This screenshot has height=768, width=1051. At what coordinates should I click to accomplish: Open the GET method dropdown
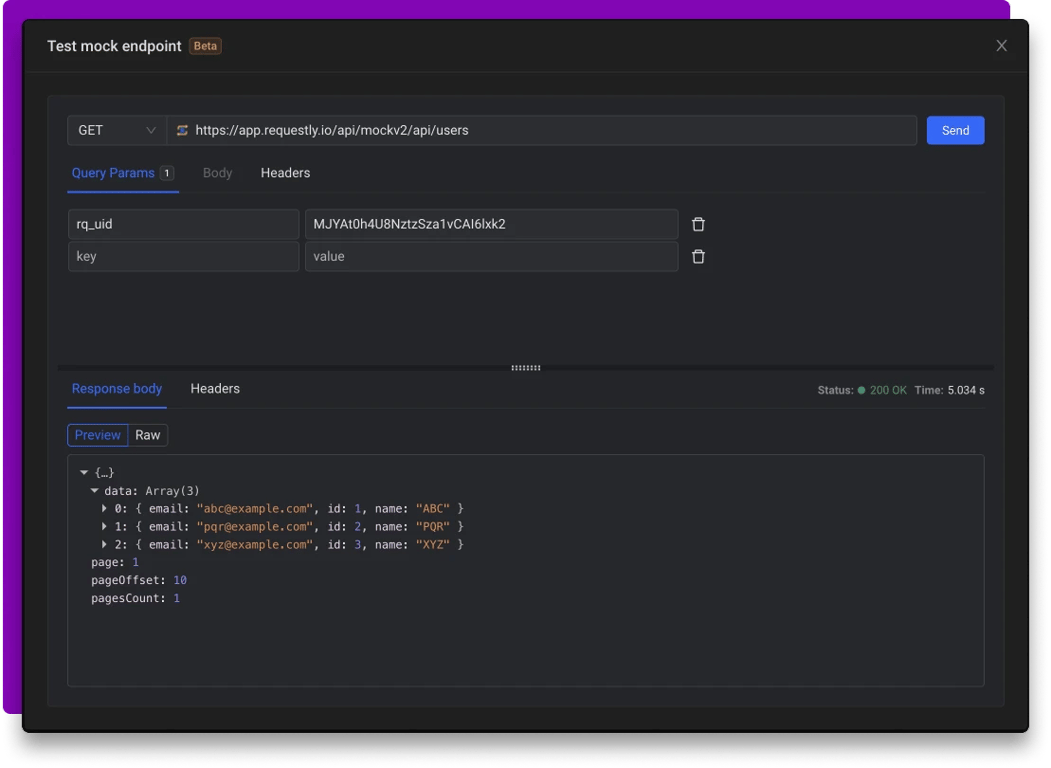click(x=117, y=131)
